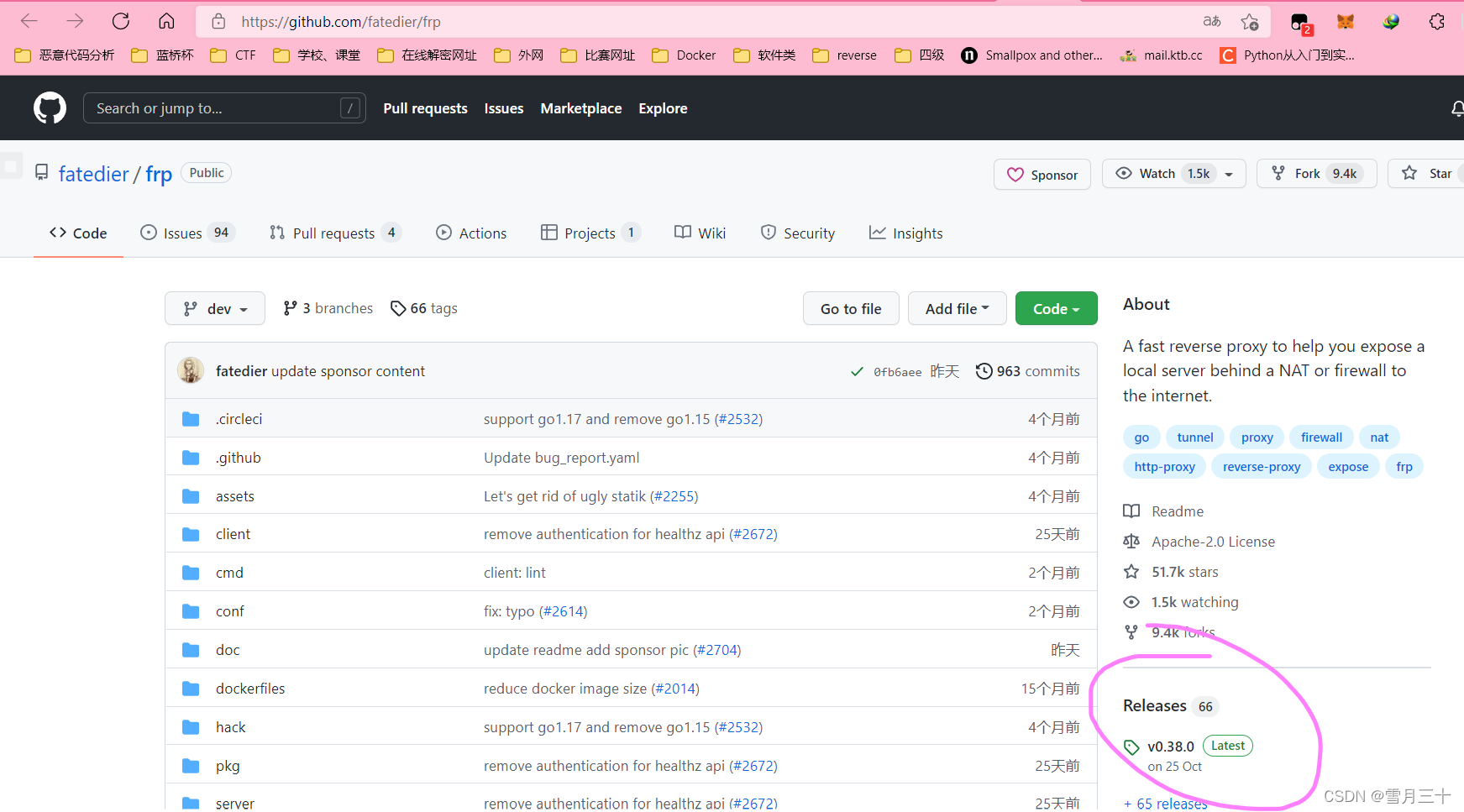Screen dimensions: 1464x812
Task: Open the Issues tab
Action: tap(186, 233)
